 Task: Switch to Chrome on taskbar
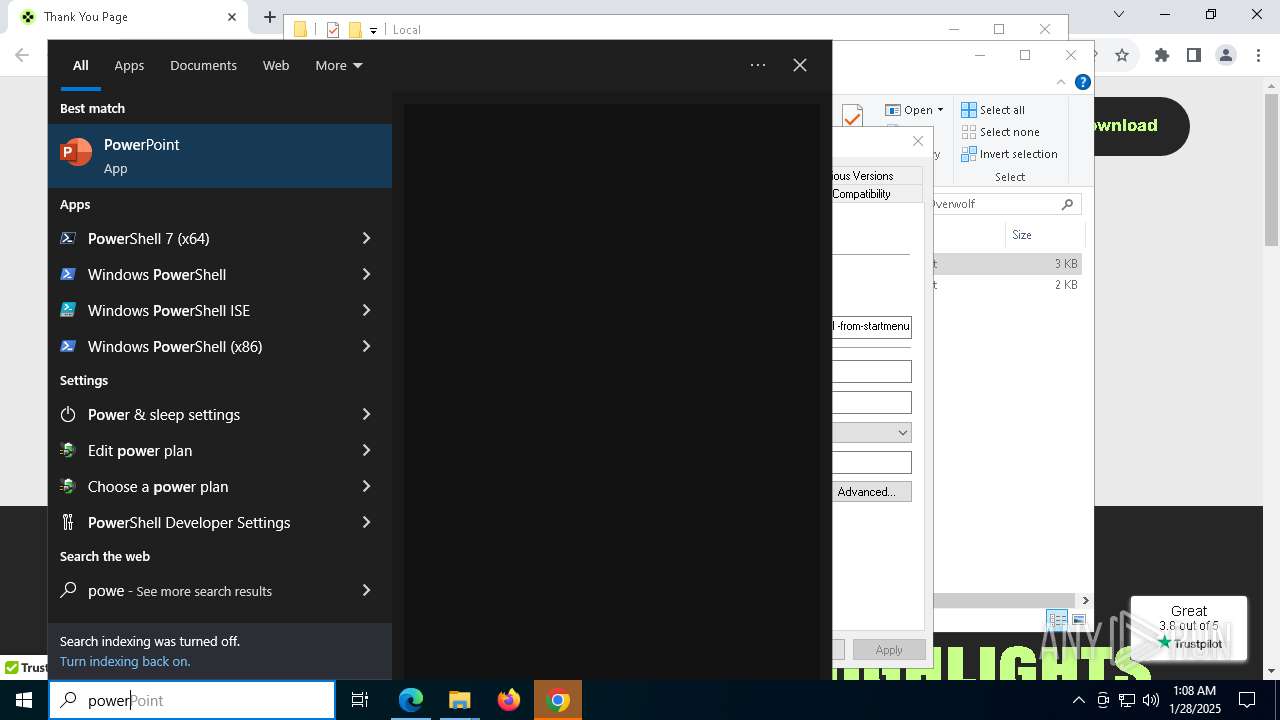coord(558,700)
